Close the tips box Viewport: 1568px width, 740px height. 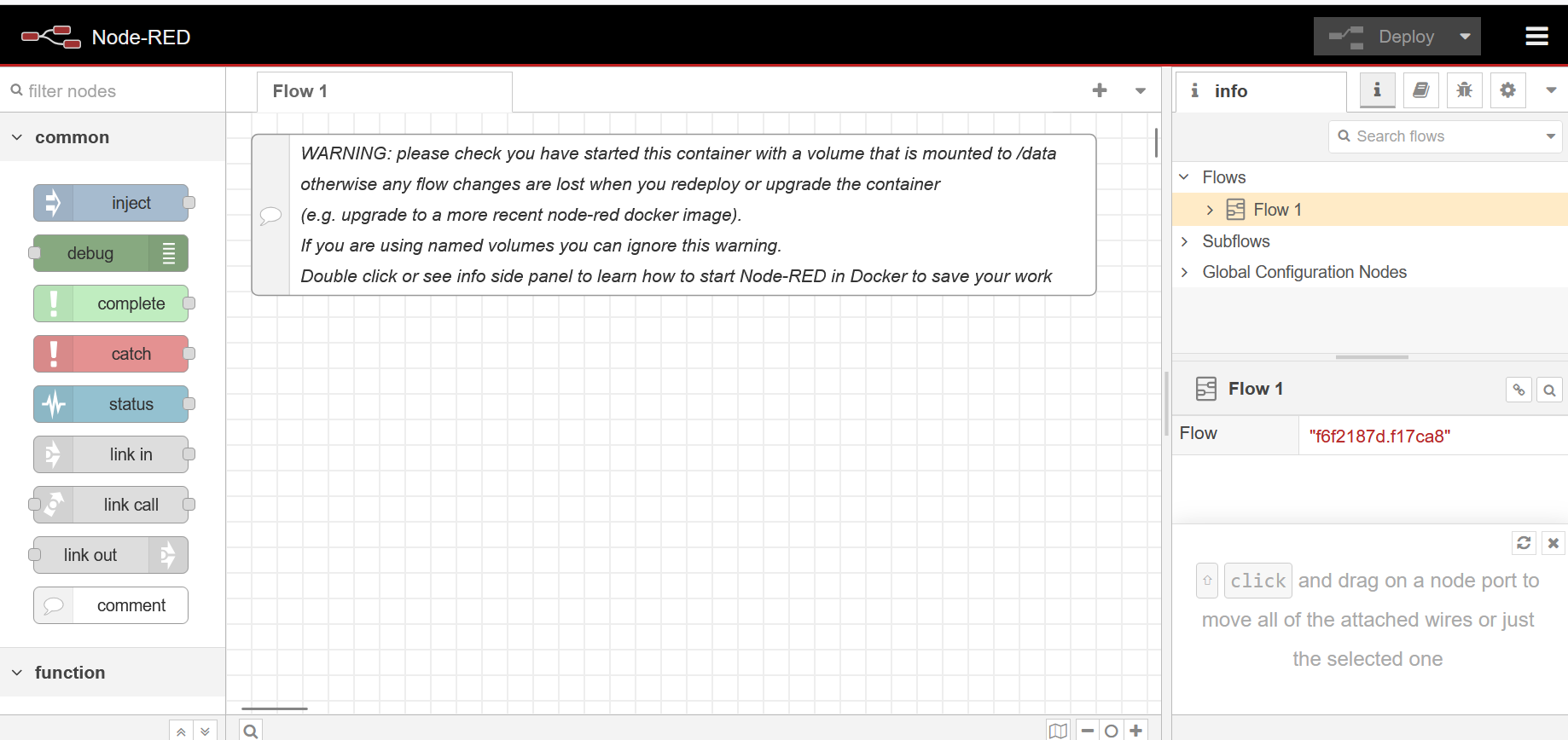click(x=1553, y=543)
